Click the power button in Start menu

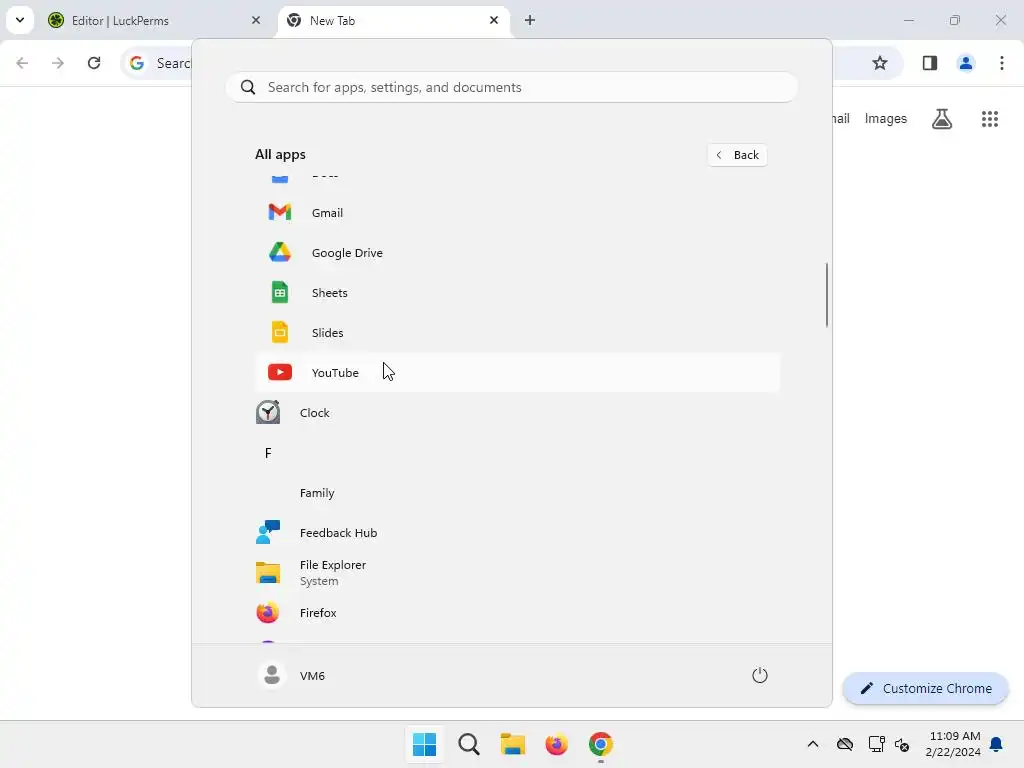pos(760,675)
